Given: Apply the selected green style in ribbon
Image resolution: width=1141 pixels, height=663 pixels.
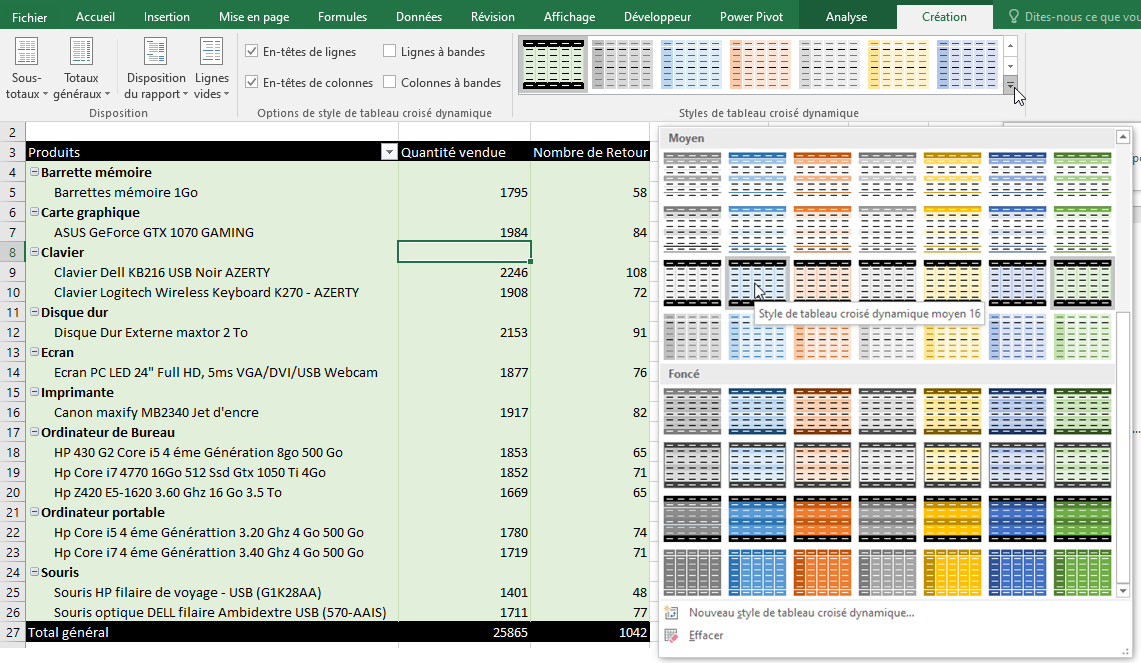Looking at the screenshot, I should (553, 64).
